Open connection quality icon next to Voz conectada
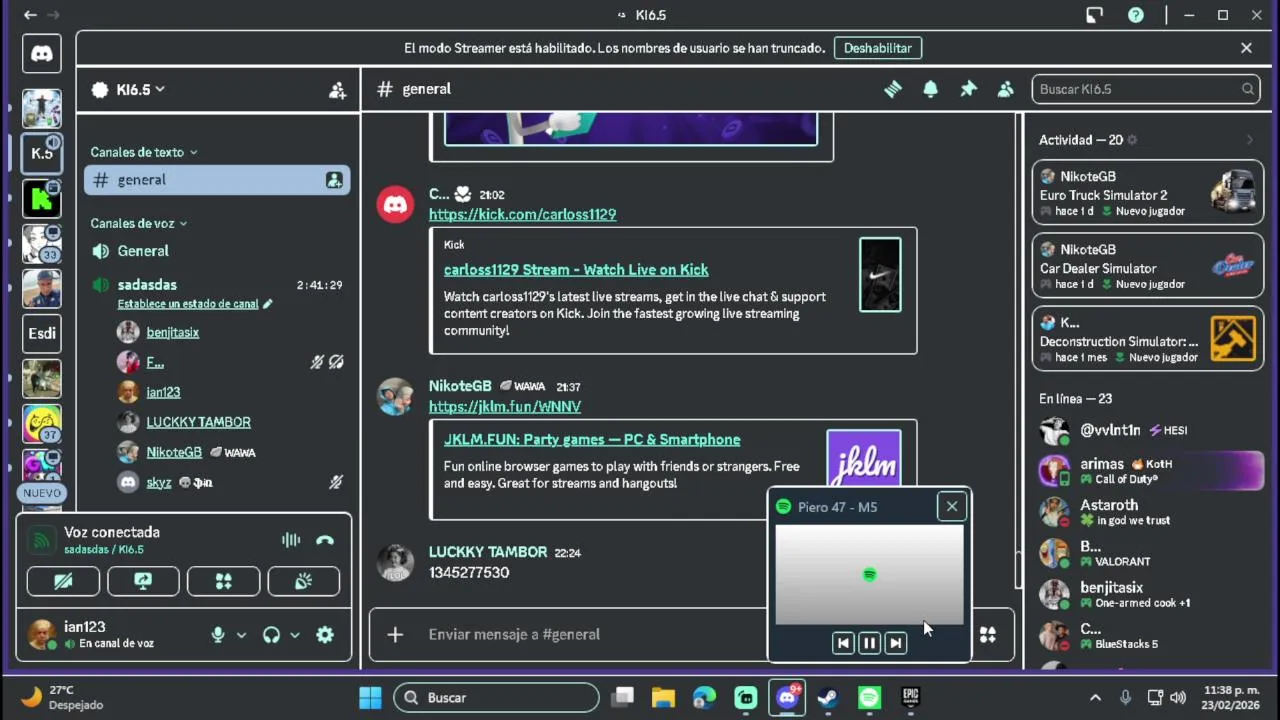 [41, 541]
